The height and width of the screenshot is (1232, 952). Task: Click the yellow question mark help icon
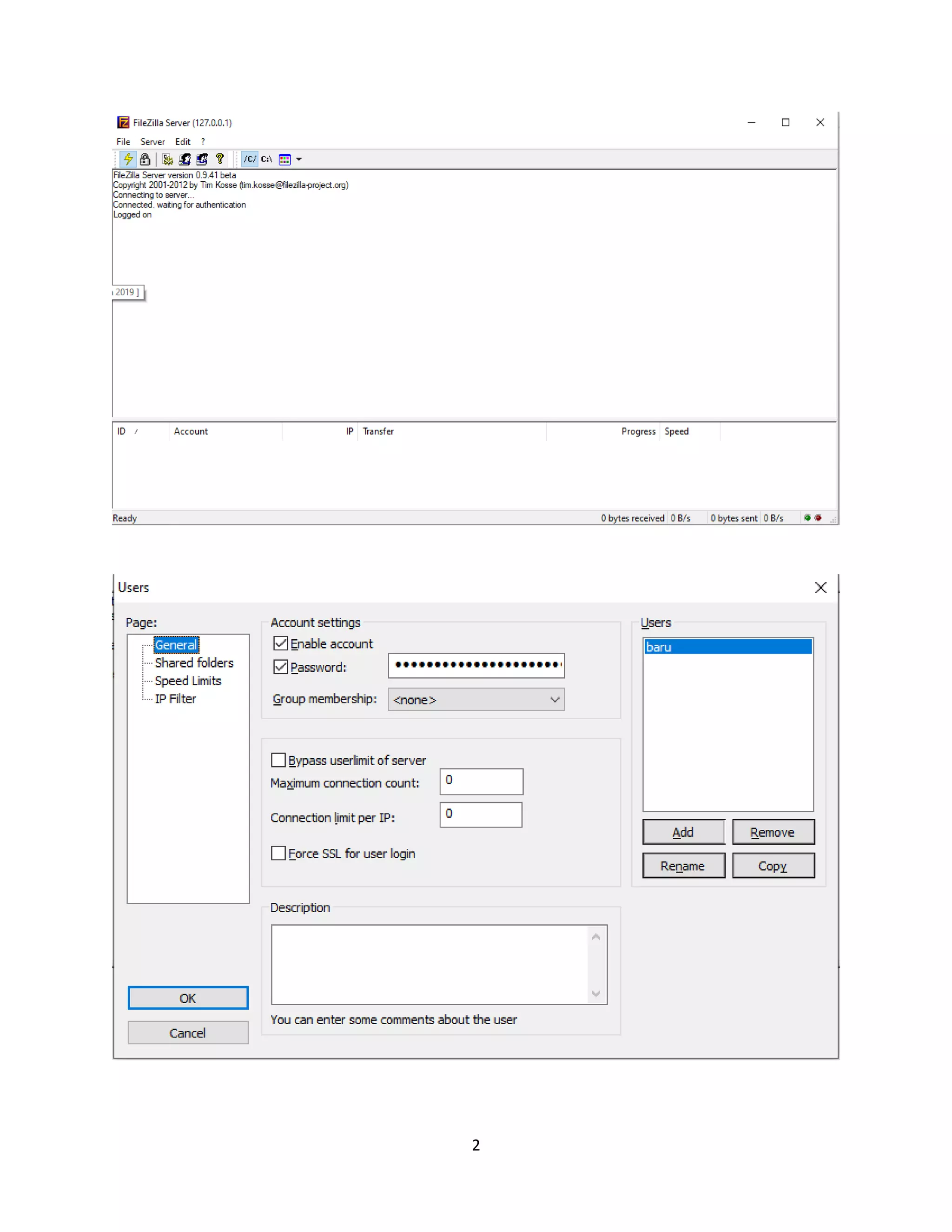[220, 159]
